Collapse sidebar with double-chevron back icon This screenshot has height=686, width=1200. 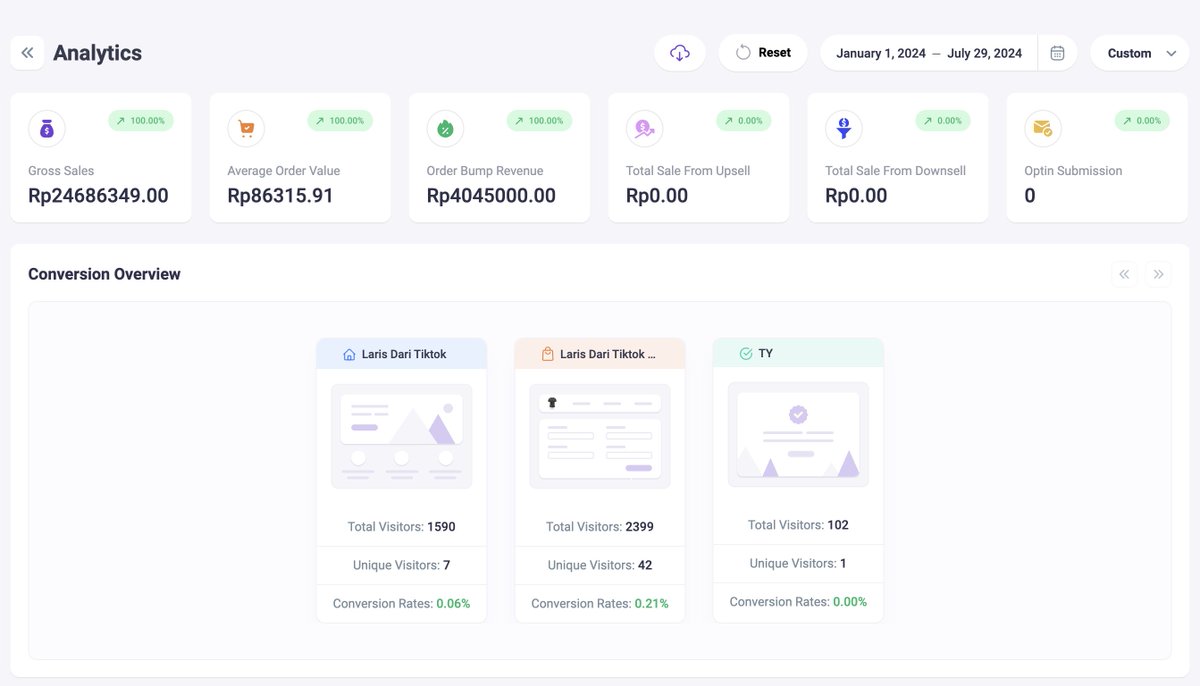pos(27,53)
